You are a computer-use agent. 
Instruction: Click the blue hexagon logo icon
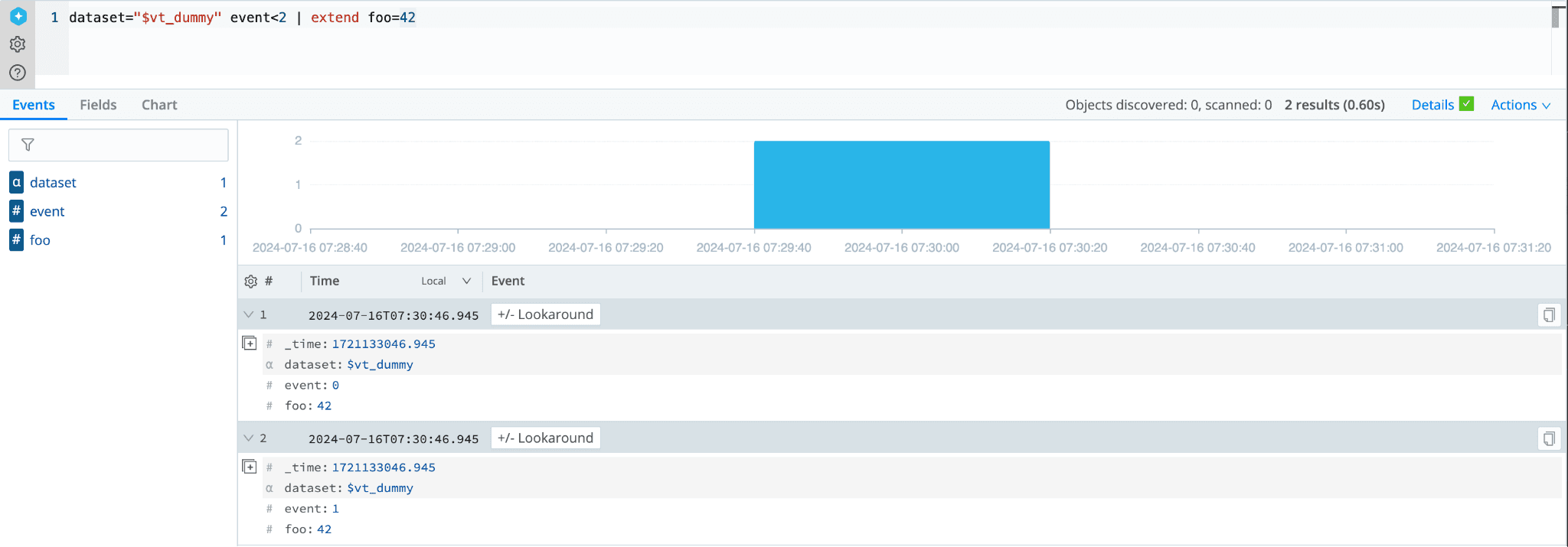(x=18, y=16)
